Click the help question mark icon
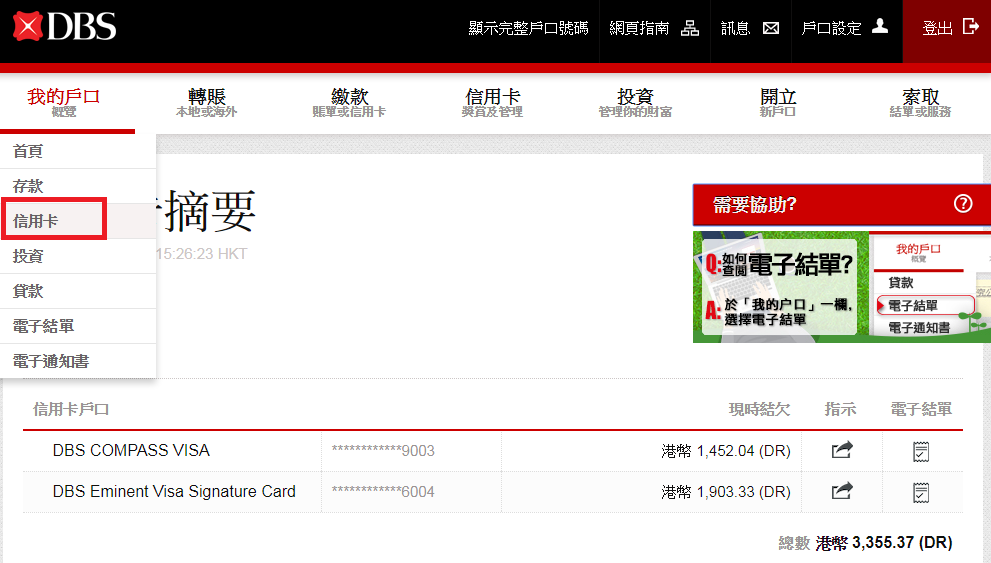This screenshot has width=991, height=563. coord(963,204)
